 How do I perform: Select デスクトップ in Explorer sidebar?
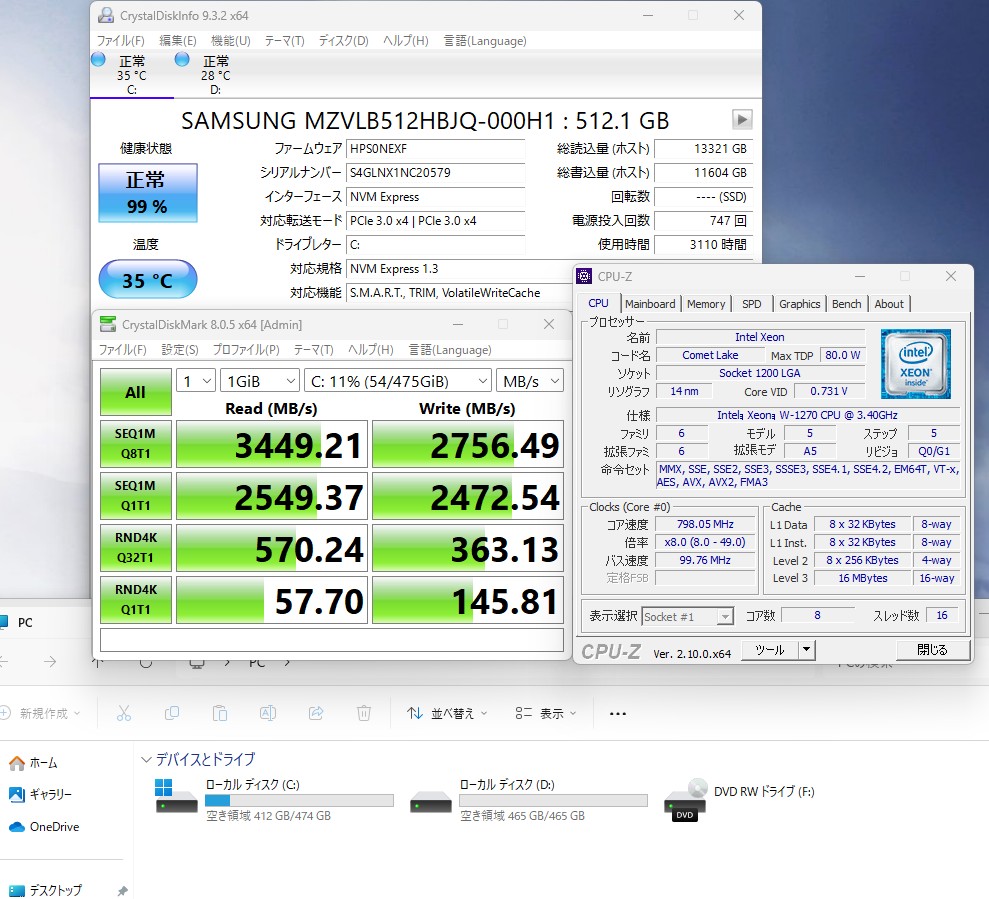coord(45,890)
